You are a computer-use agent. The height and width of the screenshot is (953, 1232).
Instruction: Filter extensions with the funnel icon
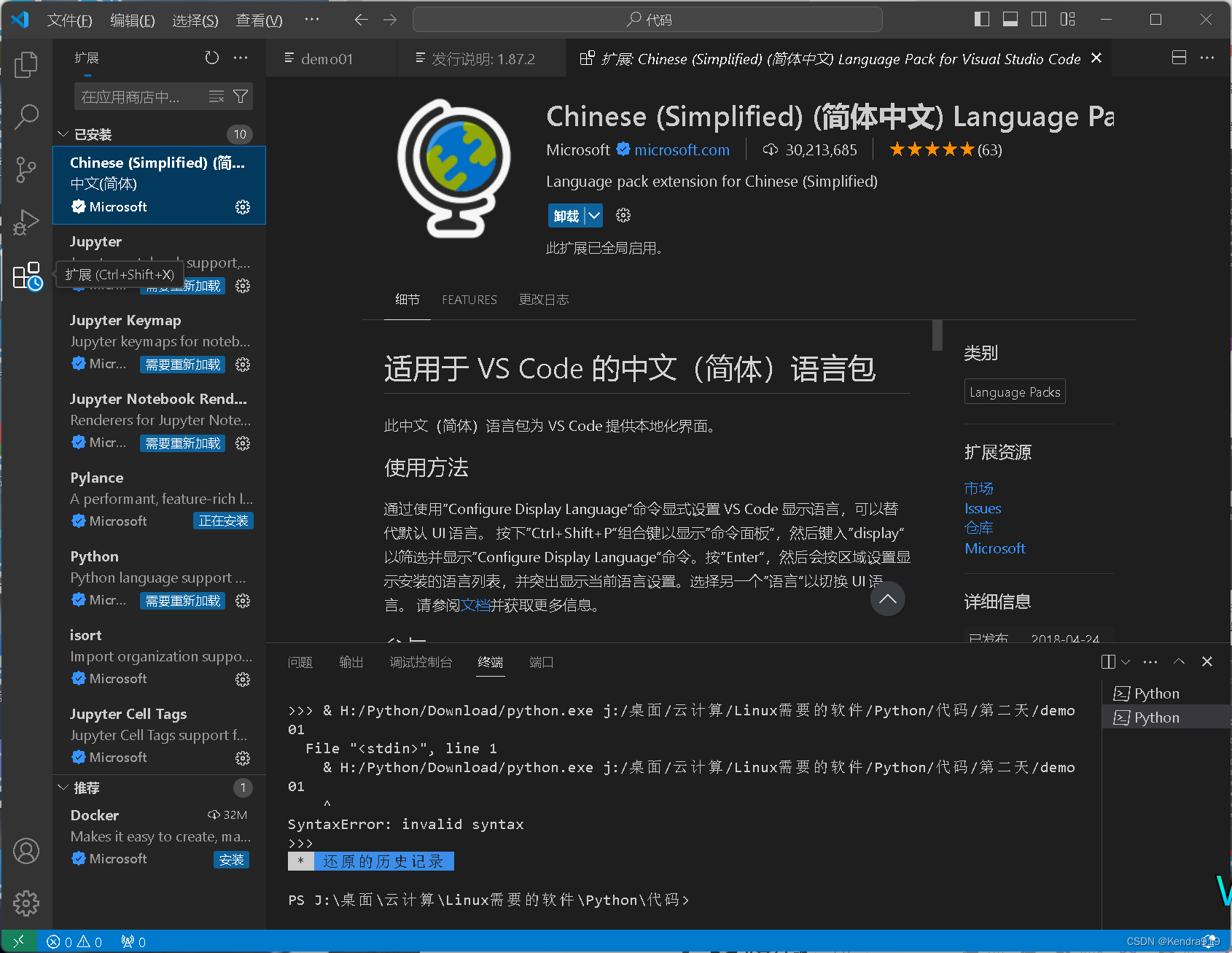pyautogui.click(x=241, y=97)
